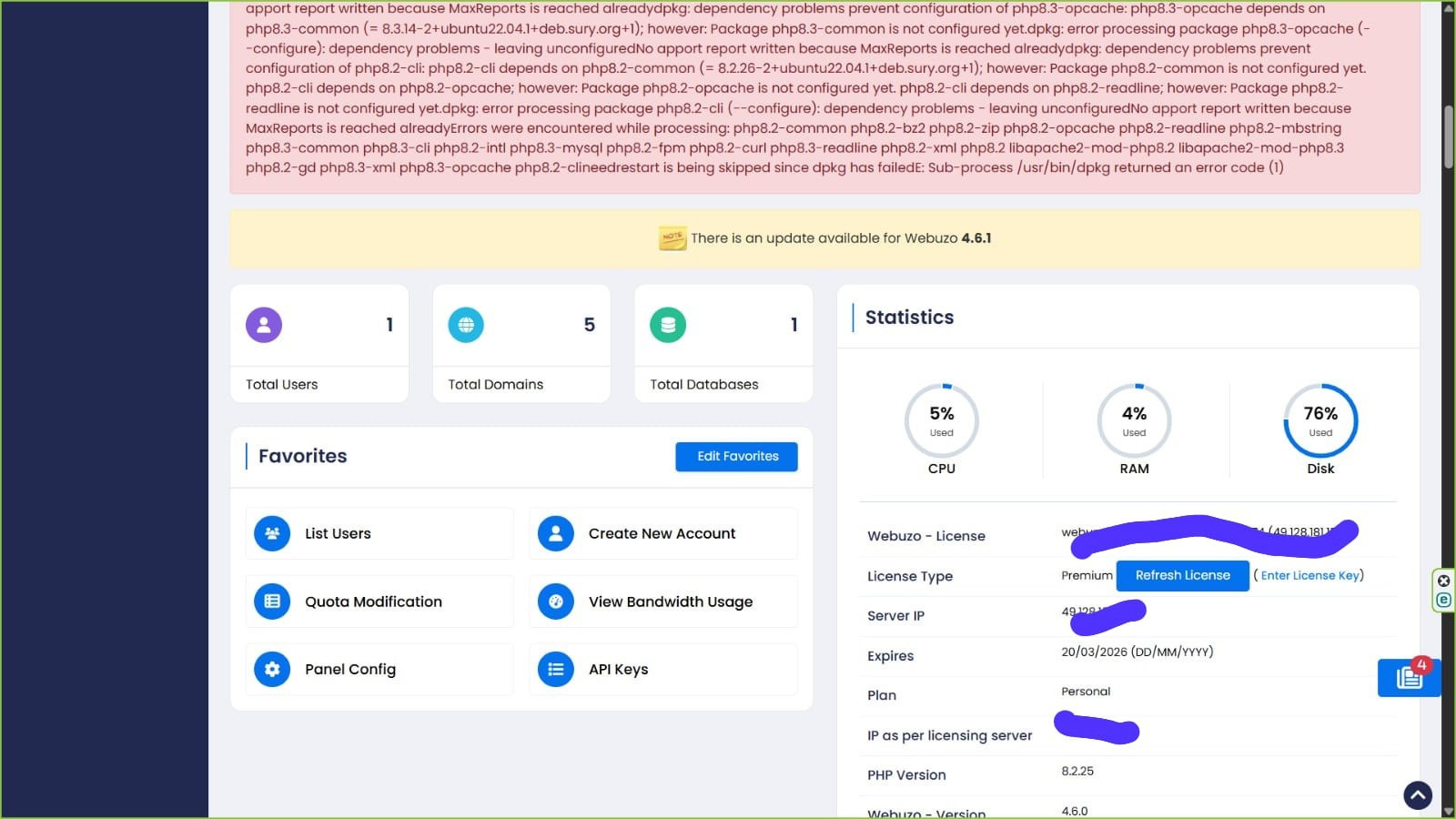Open the List Users favorite

click(x=379, y=533)
